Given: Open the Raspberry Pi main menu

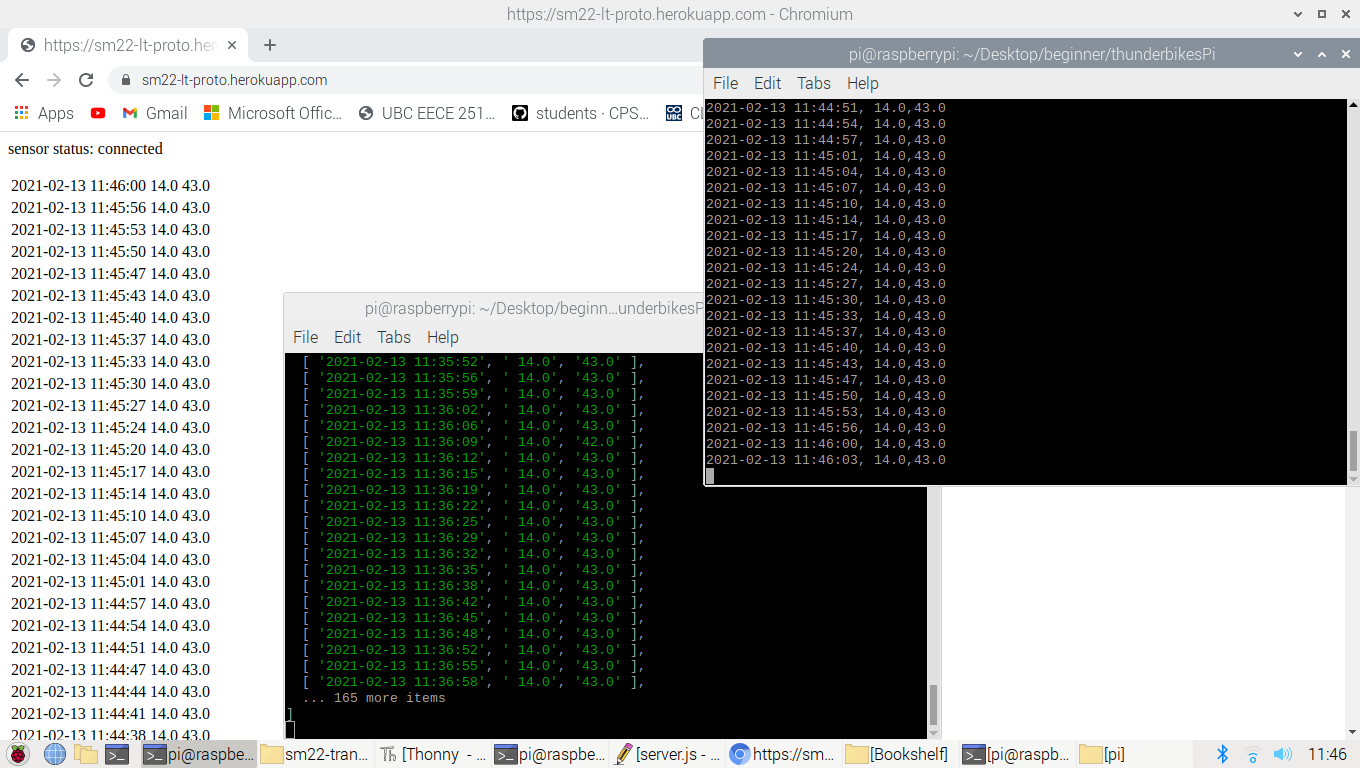Looking at the screenshot, I should coord(18,754).
